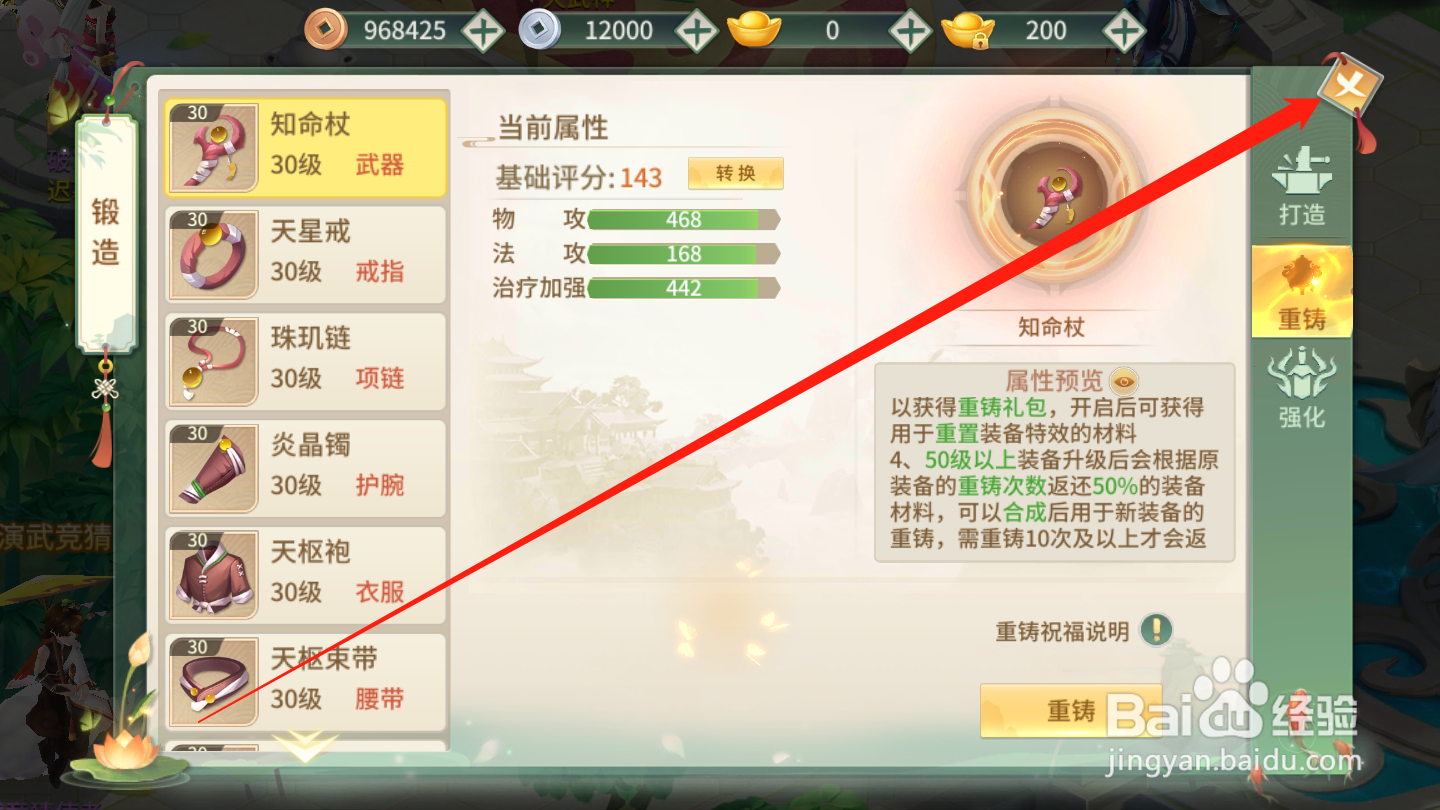Add silver coins via plus icon

click(697, 31)
